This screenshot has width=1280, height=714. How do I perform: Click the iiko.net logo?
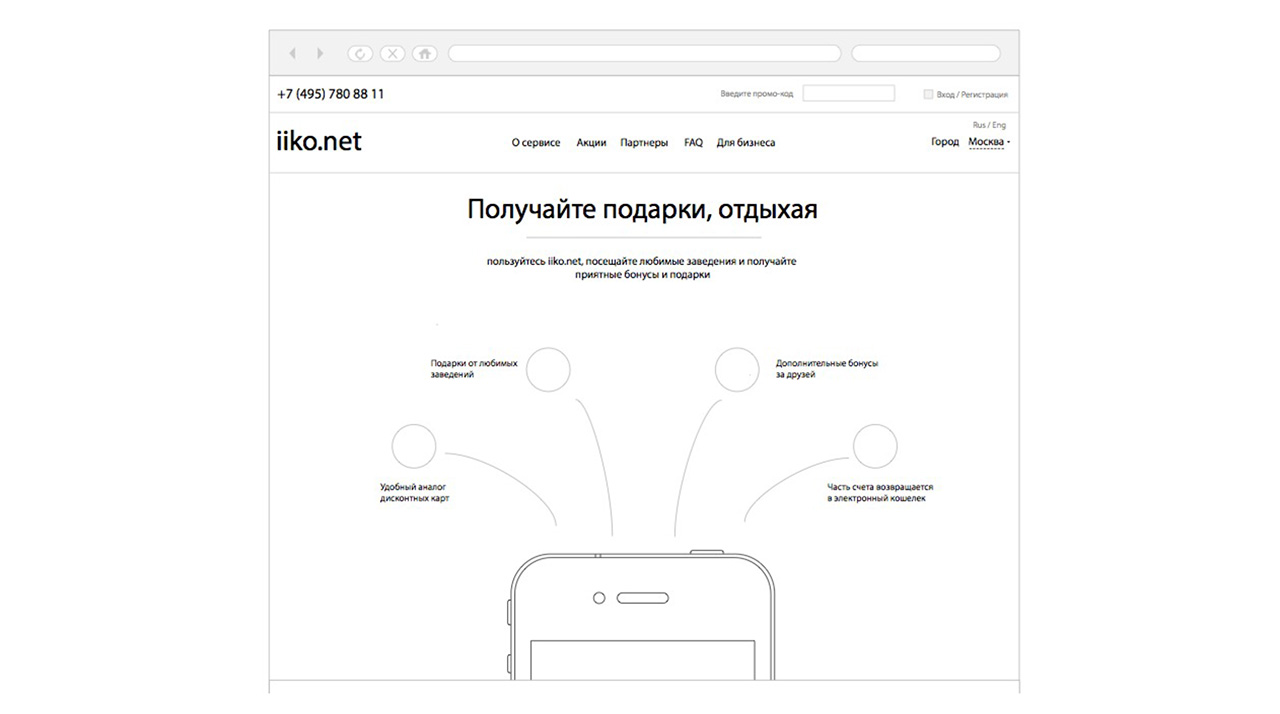pyautogui.click(x=319, y=142)
